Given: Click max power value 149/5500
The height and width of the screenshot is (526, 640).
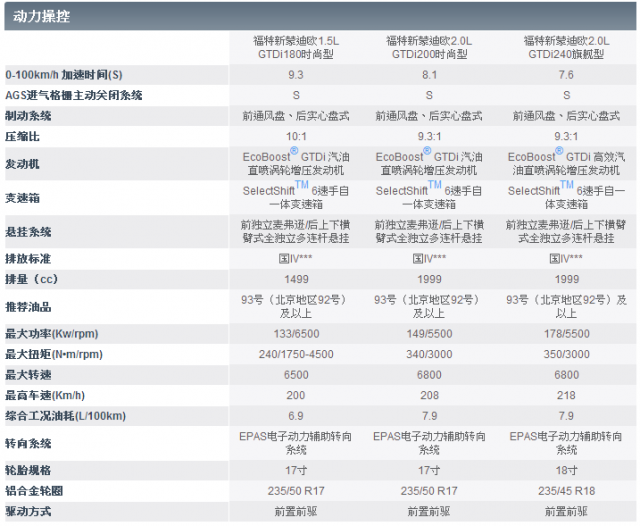Looking at the screenshot, I should (429, 334).
